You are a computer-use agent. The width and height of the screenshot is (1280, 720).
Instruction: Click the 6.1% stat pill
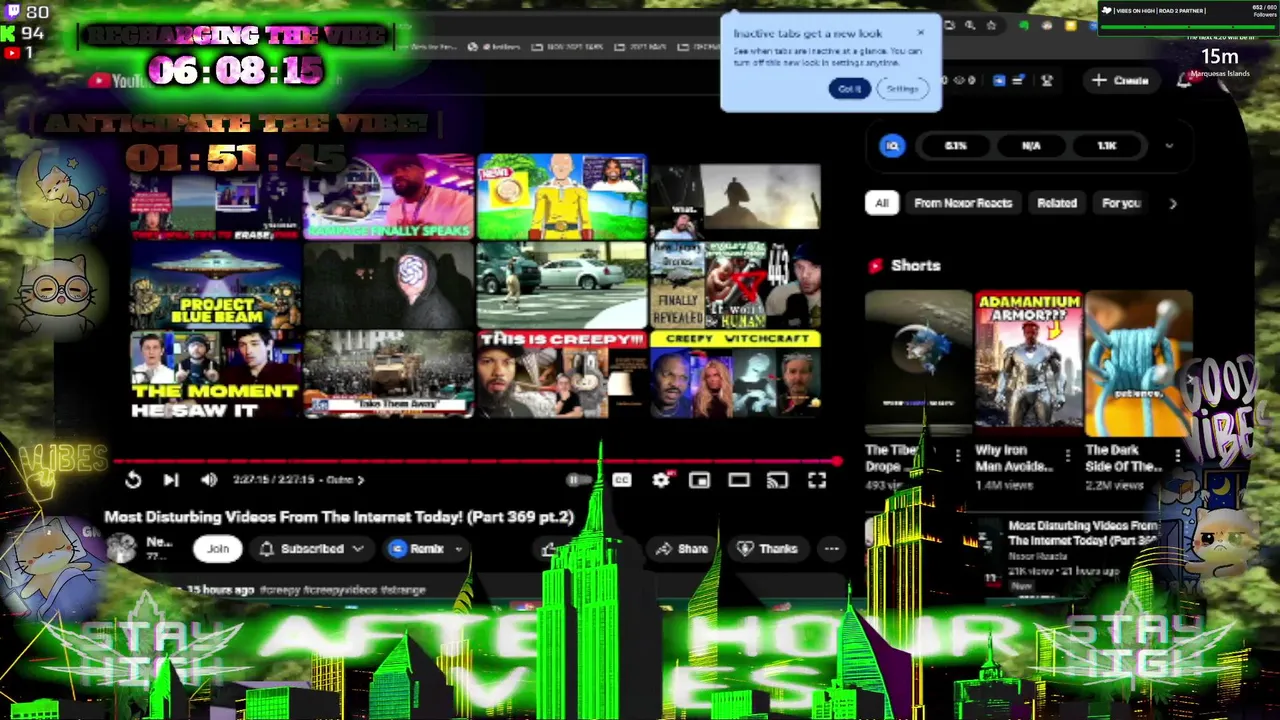956,146
